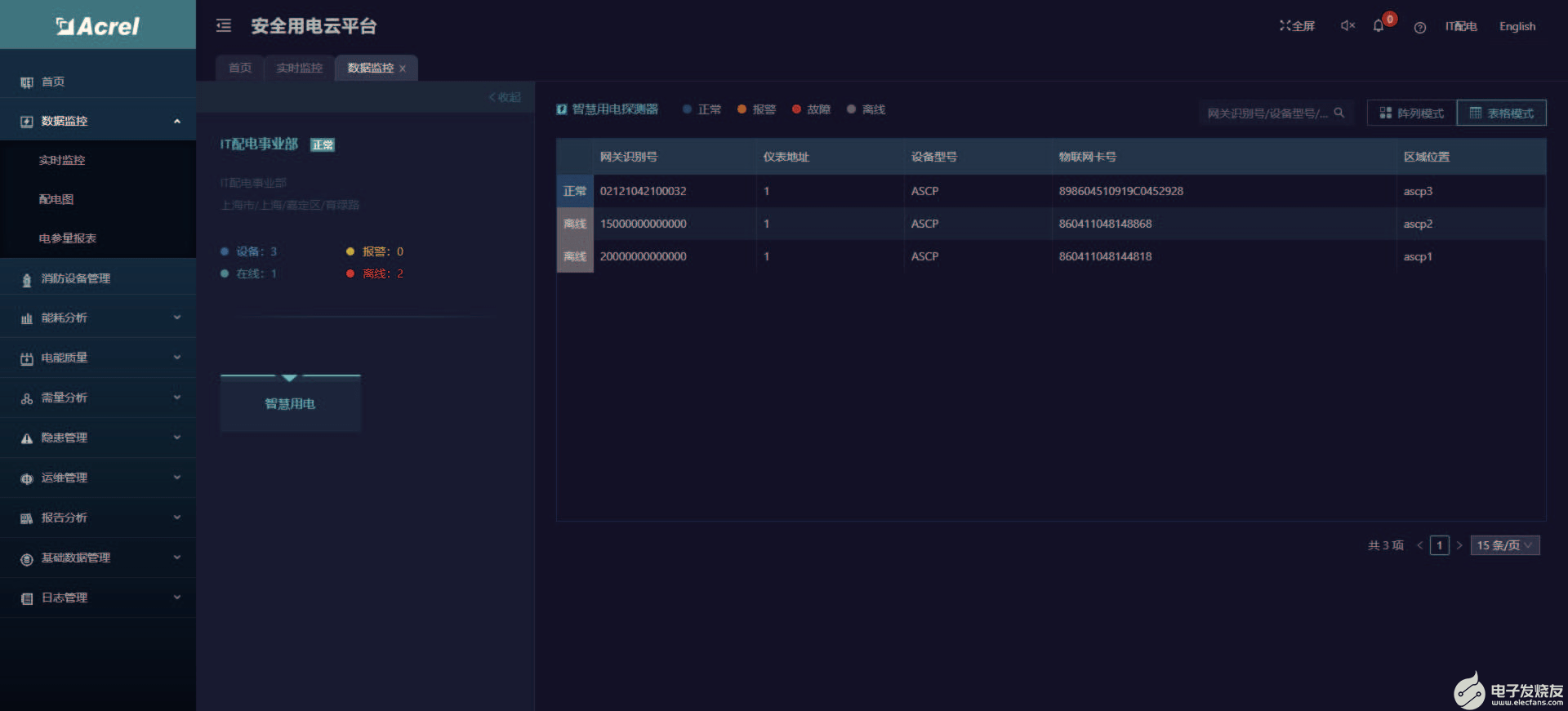Expand the 运维管理 menu
Viewport: 1568px width, 711px height.
[x=177, y=478]
